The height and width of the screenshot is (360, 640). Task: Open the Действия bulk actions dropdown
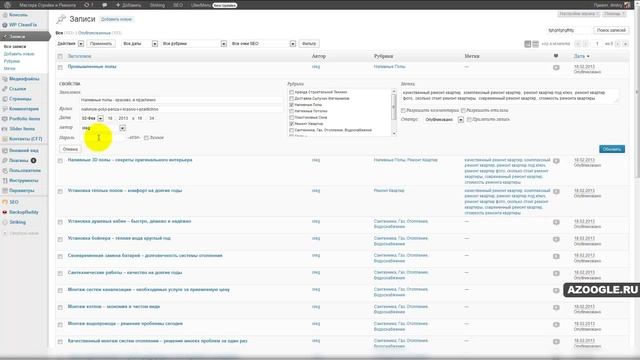tap(70, 44)
